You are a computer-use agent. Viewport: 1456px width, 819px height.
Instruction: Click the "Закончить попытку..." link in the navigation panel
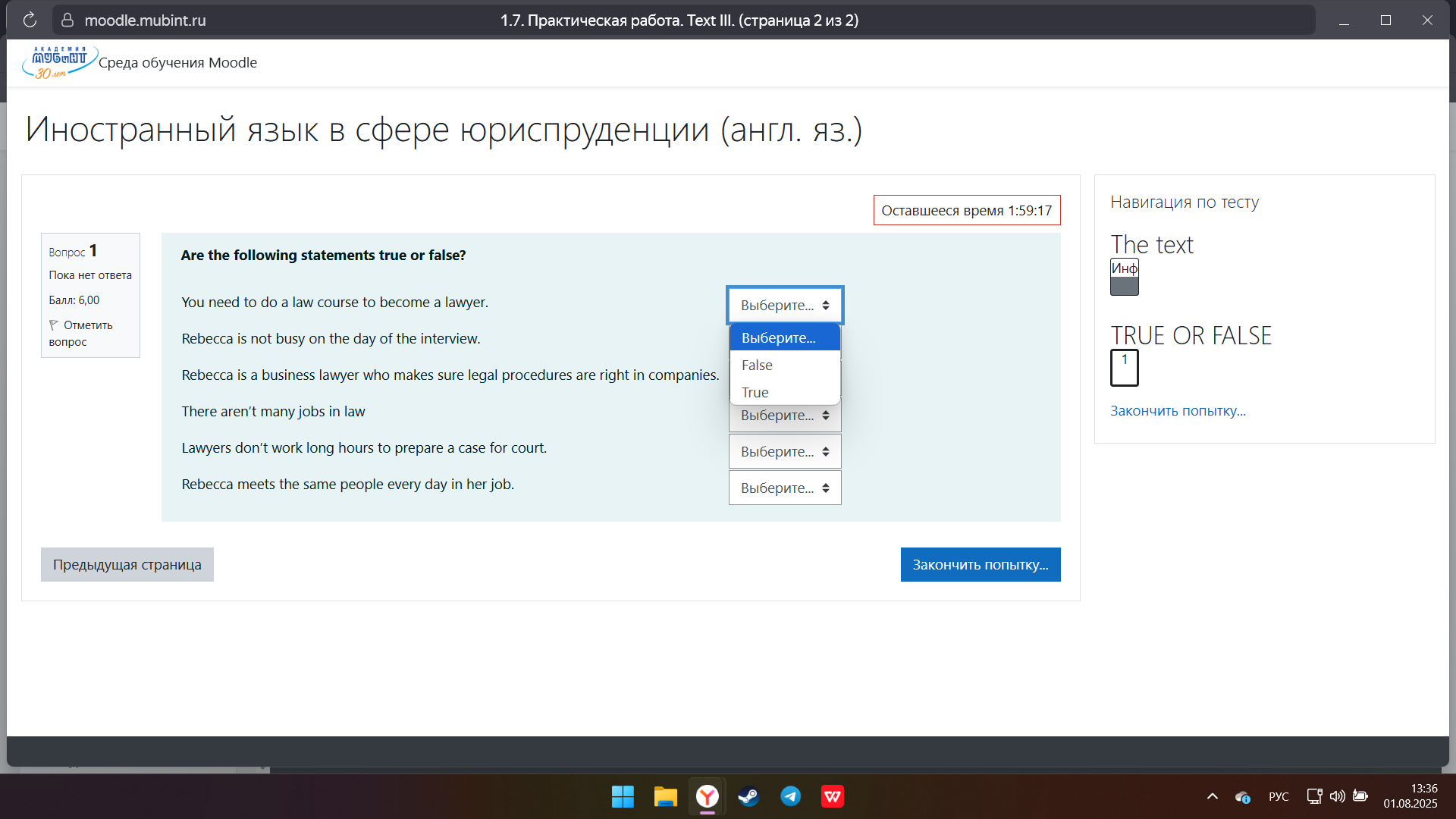[x=1178, y=411]
